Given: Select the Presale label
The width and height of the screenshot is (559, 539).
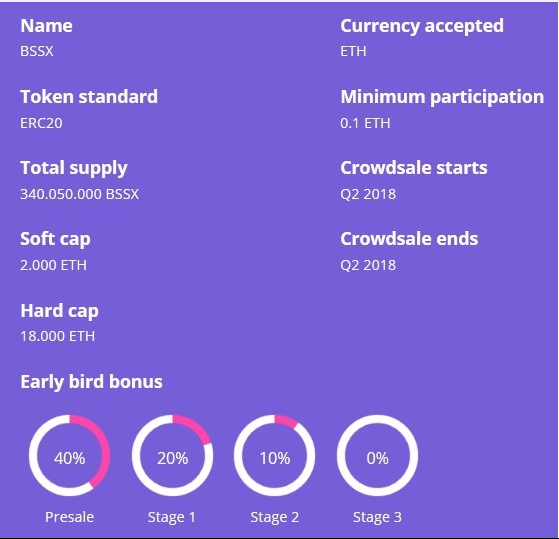Looking at the screenshot, I should (70, 517).
